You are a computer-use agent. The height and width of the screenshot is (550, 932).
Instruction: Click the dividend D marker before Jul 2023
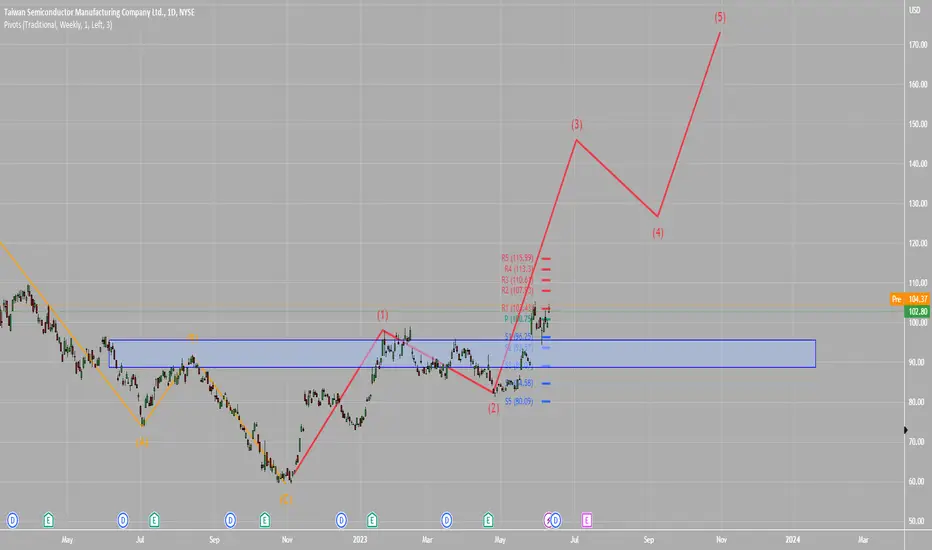coord(556,521)
